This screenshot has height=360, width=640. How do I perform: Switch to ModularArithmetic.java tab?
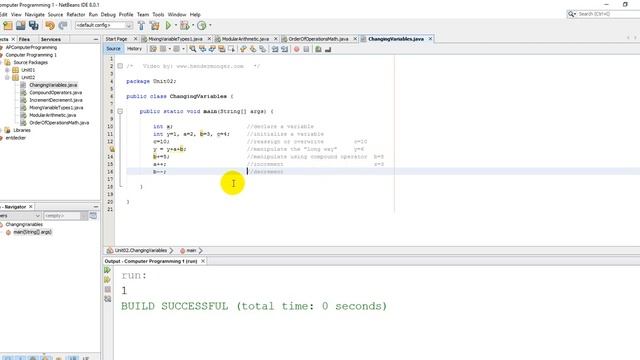click(245, 39)
